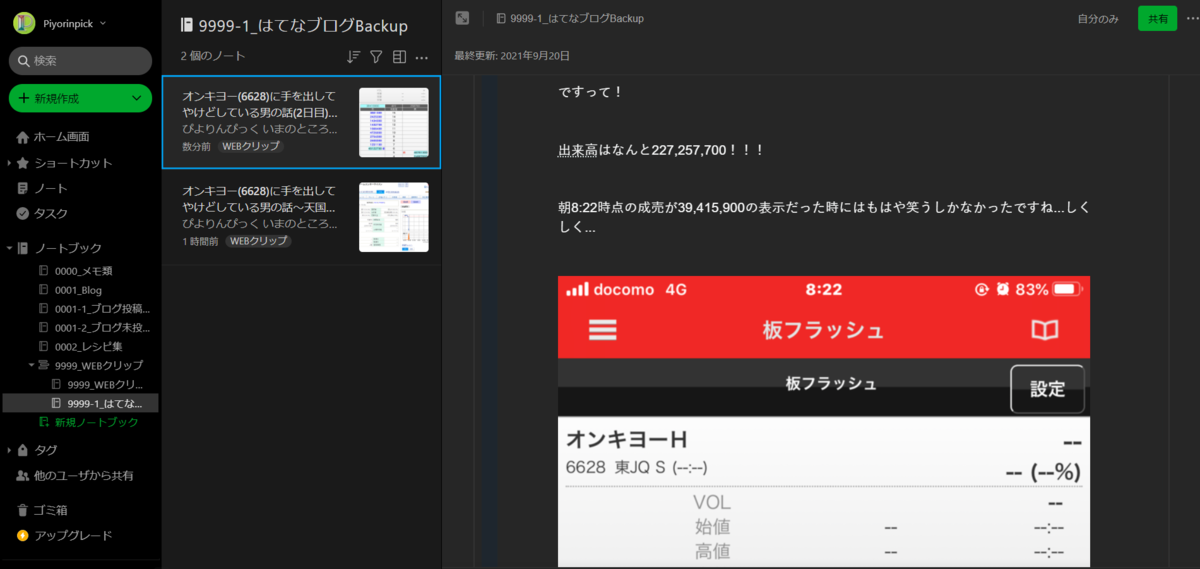Select the 0001_Blog notebook
The width and height of the screenshot is (1200, 569).
click(79, 290)
